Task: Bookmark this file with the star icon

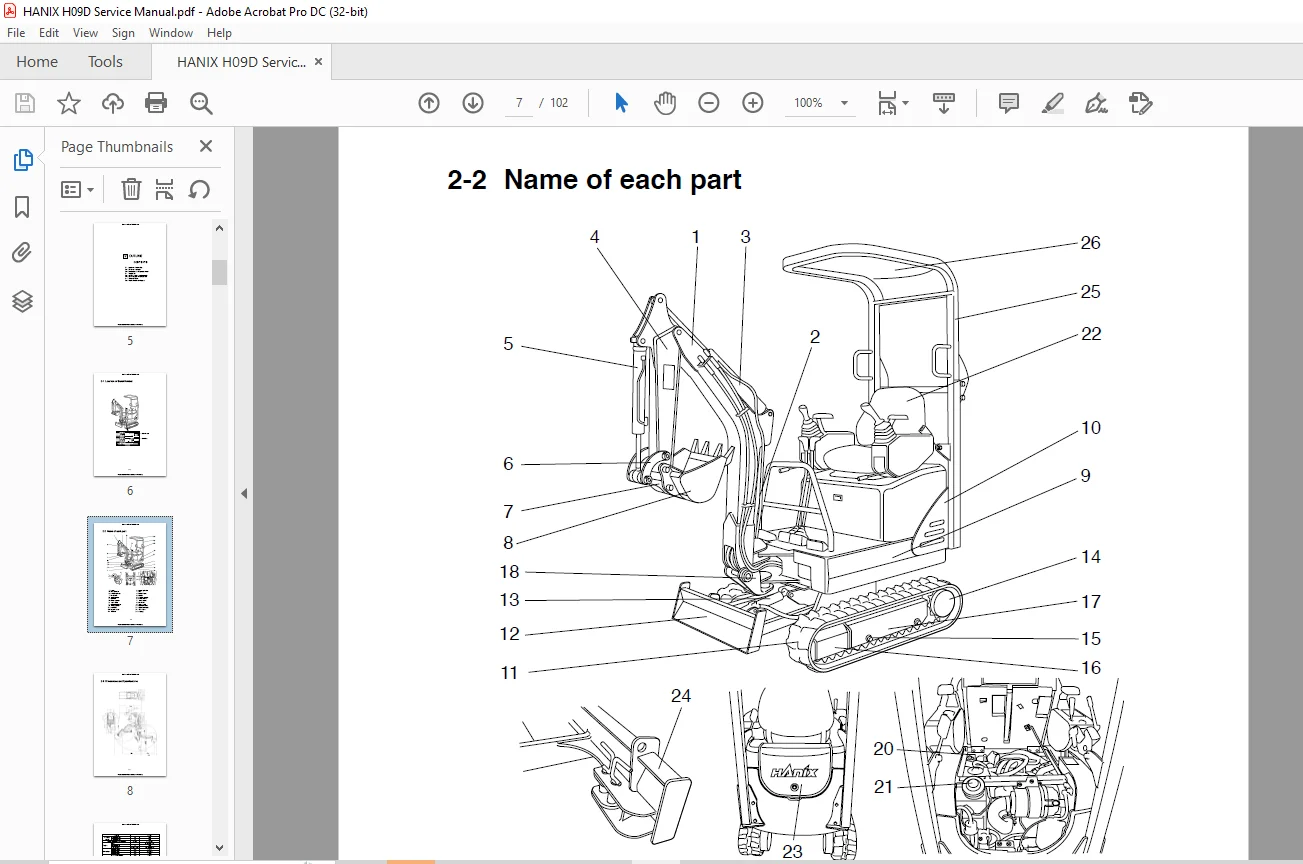Action: pyautogui.click(x=69, y=103)
